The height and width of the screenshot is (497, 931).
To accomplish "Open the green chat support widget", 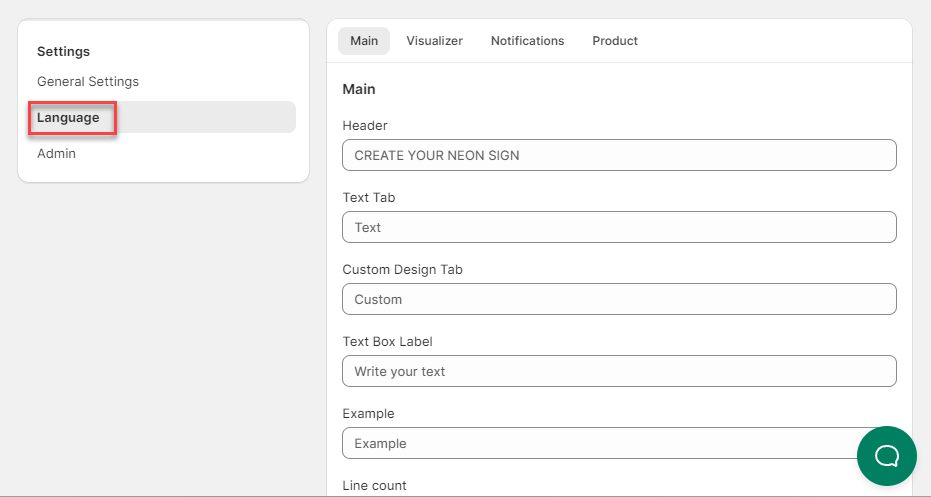I will tap(886, 456).
